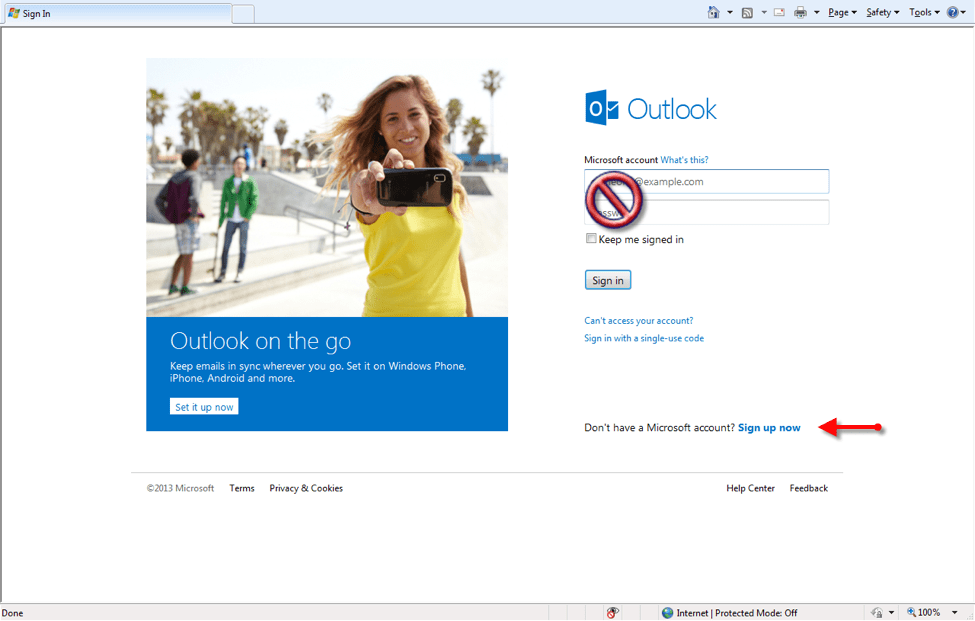Click the Internet zone globe icon
Viewport: 975px width, 621px height.
(x=667, y=613)
